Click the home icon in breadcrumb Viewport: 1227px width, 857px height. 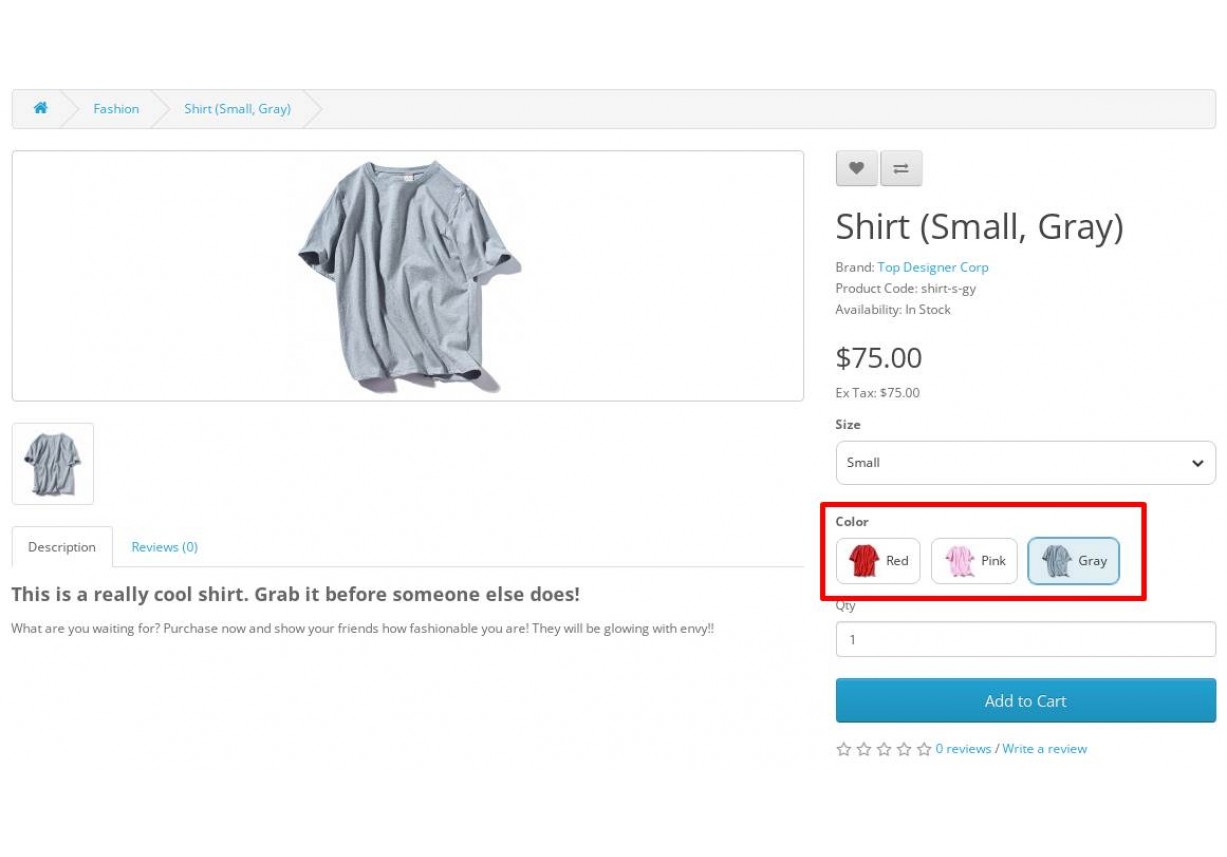(40, 108)
